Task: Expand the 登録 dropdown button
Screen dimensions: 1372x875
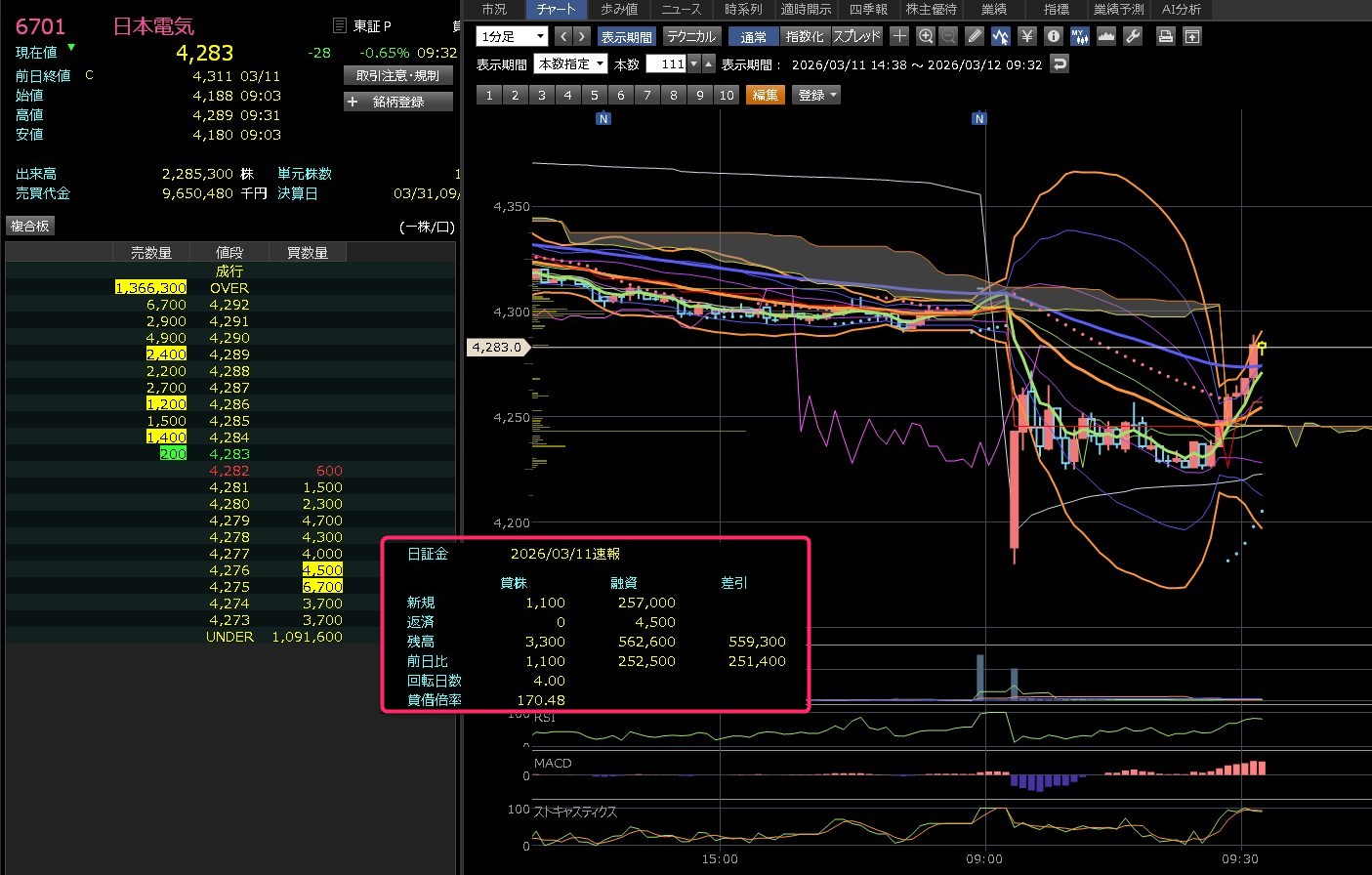Action: tap(817, 95)
